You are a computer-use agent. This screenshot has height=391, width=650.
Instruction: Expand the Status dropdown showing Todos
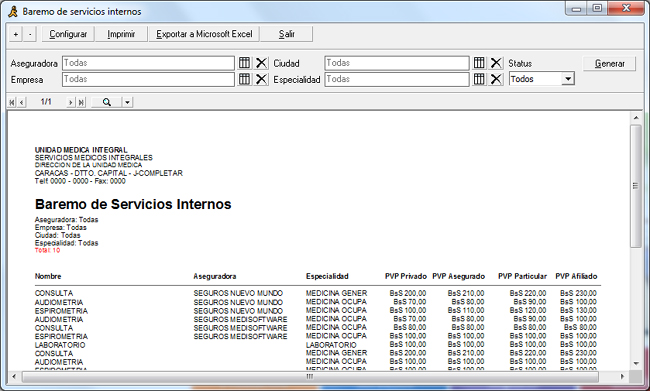(x=568, y=79)
